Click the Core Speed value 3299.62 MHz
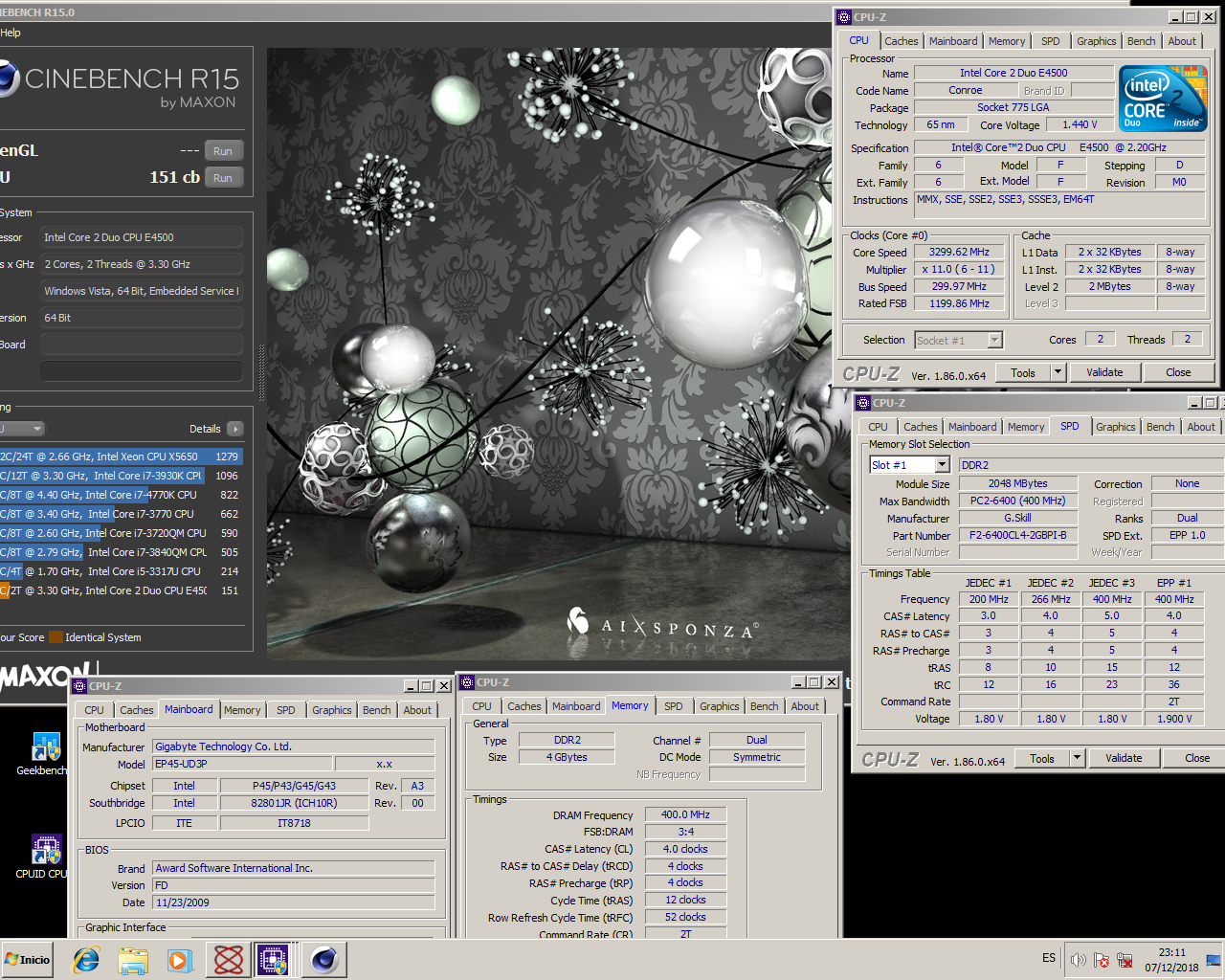The image size is (1225, 980). pyautogui.click(x=959, y=253)
